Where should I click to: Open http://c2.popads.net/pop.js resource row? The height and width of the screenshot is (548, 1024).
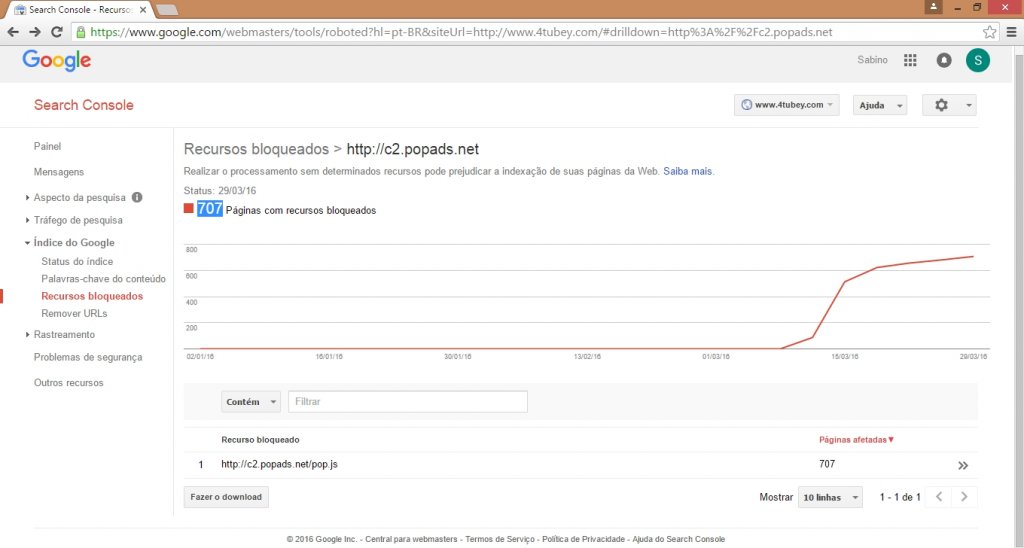click(280, 464)
